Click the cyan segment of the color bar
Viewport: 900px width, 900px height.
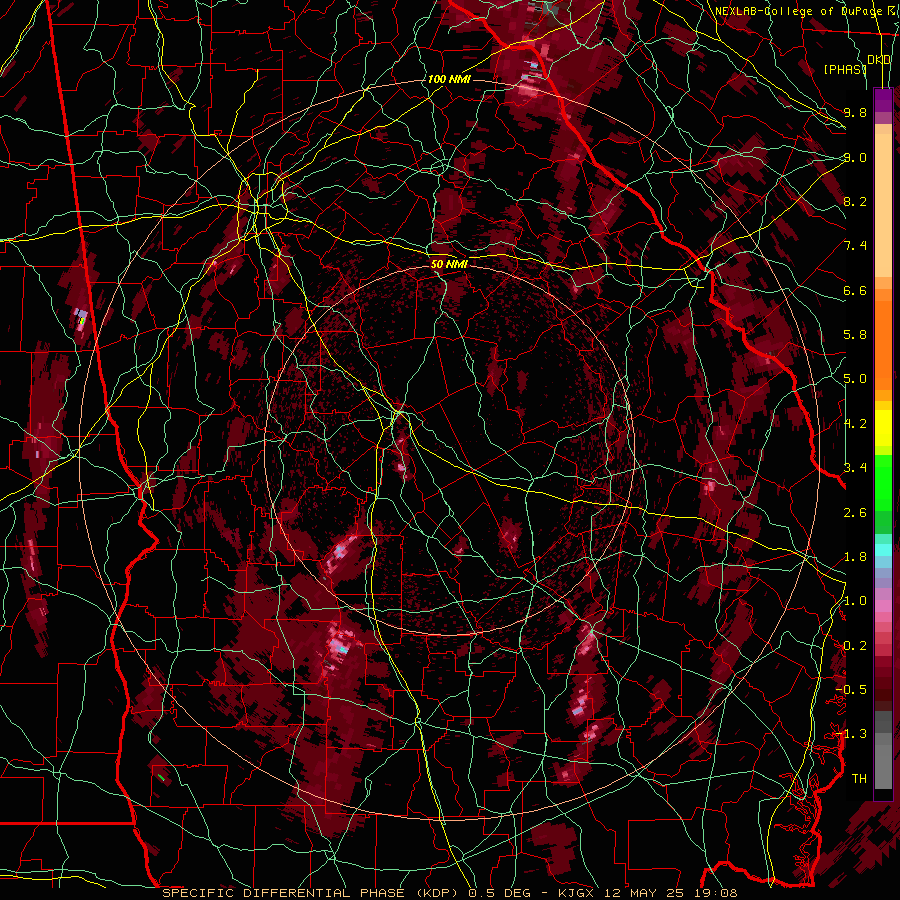click(x=883, y=550)
